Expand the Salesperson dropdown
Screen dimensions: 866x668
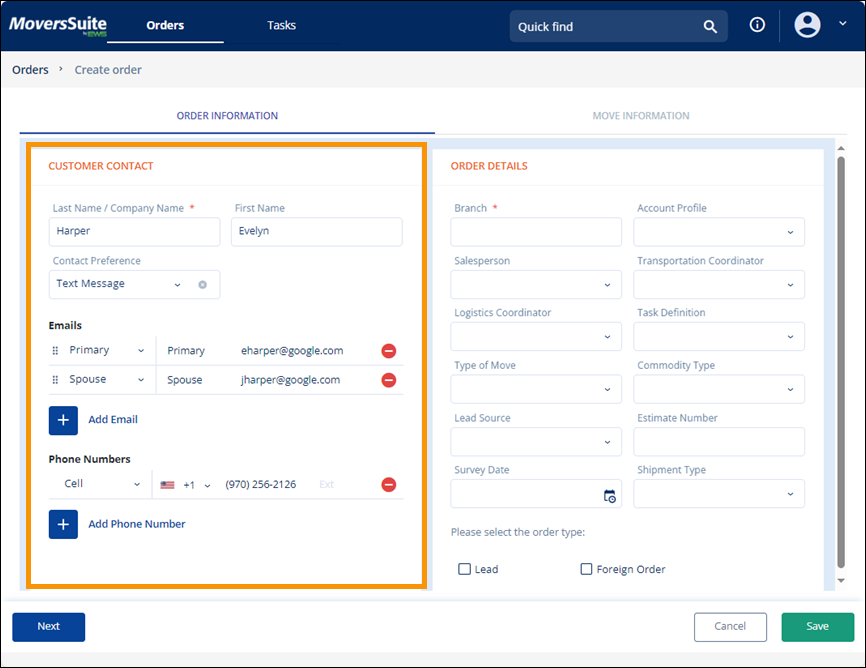coord(536,285)
